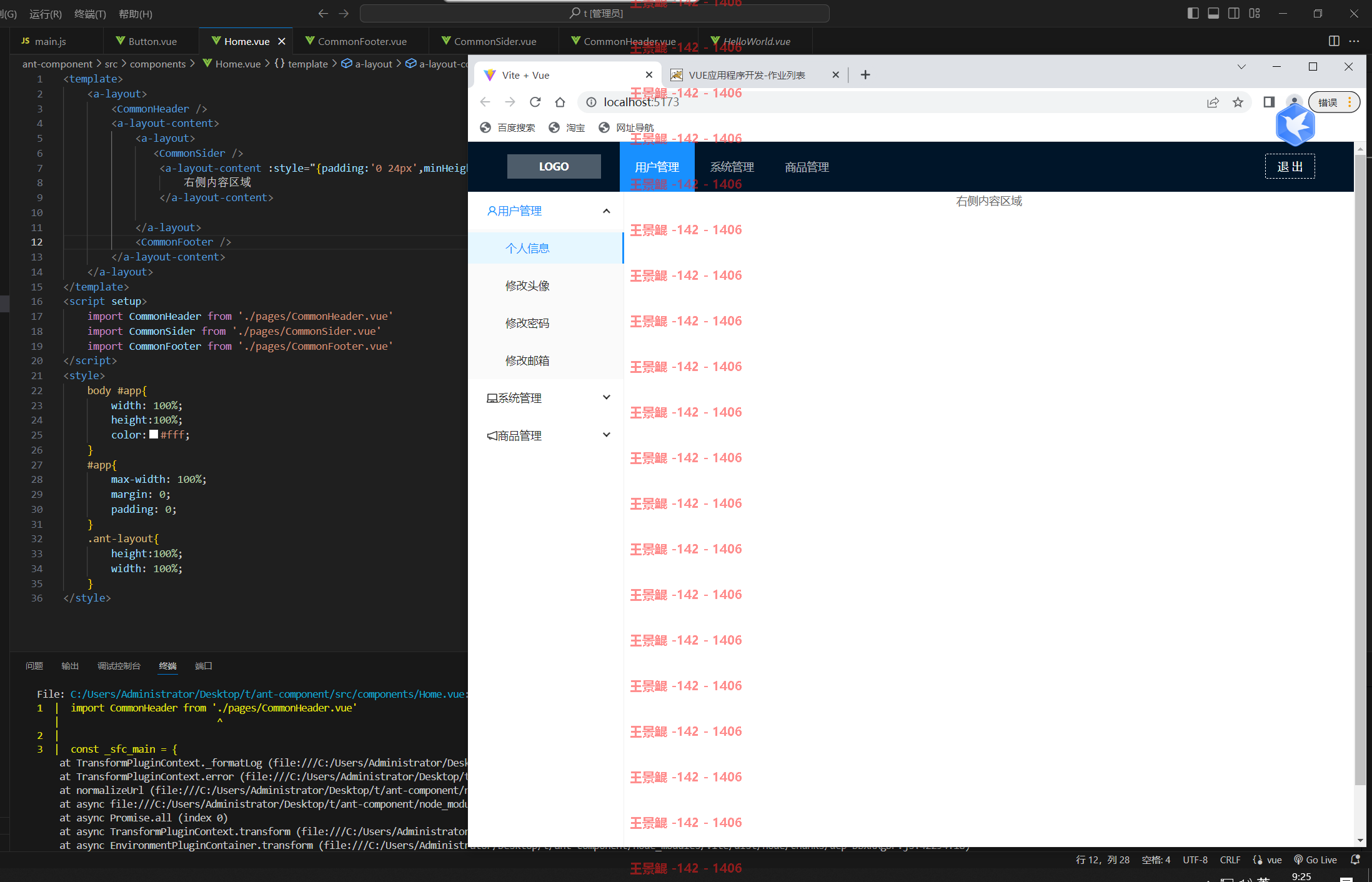Select components in the breadcrumb path

tap(157, 64)
